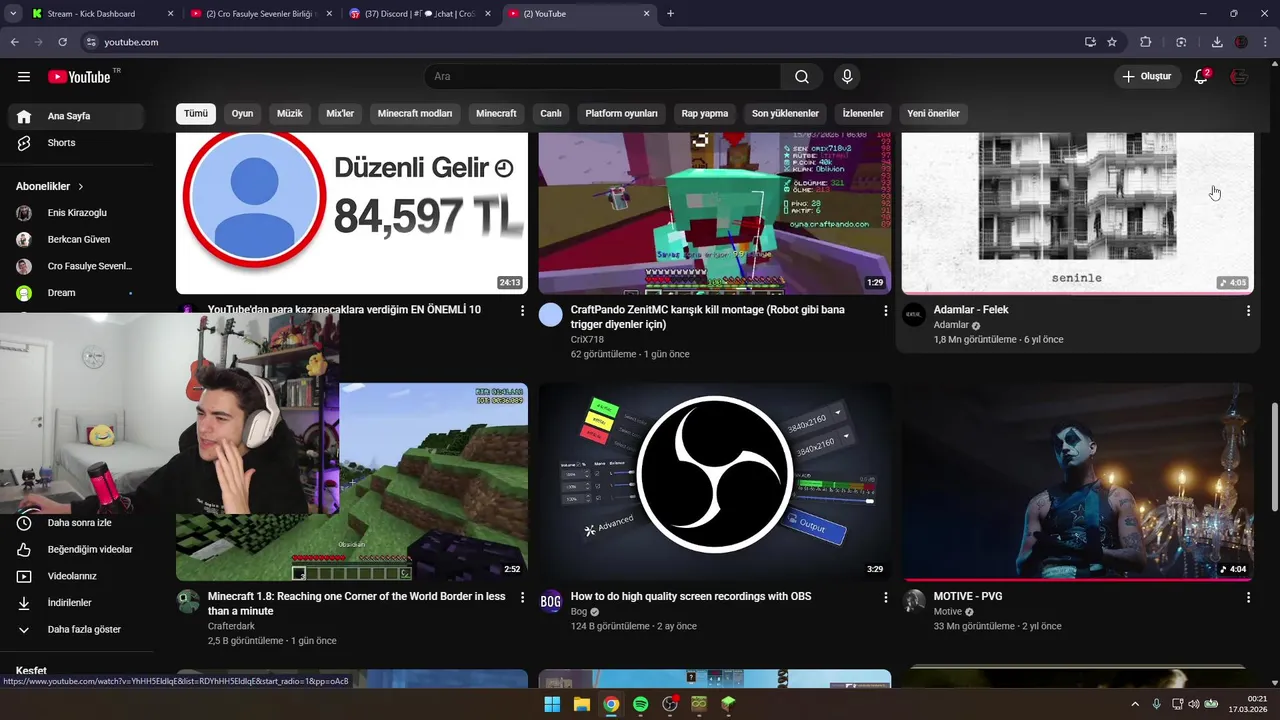Viewport: 1280px width, 720px height.
Task: Click the search magnifier button
Action: (802, 77)
